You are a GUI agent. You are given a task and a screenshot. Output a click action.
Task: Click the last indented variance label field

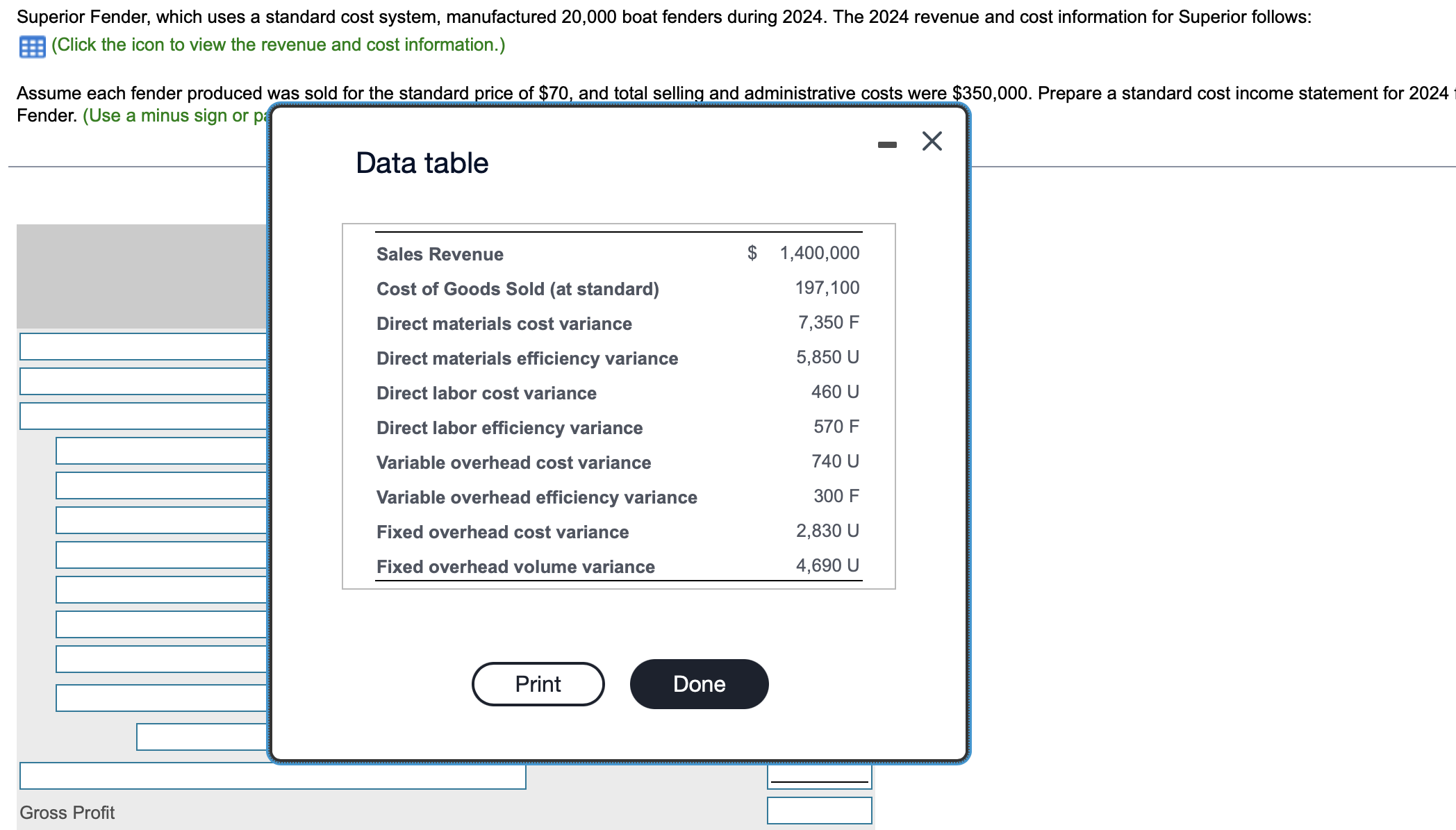point(161,698)
